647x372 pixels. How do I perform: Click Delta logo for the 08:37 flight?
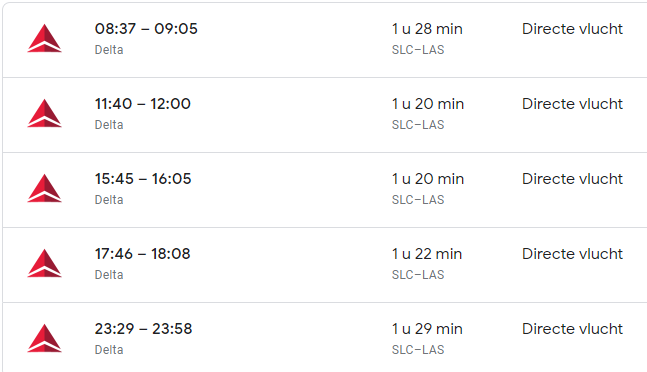45,38
